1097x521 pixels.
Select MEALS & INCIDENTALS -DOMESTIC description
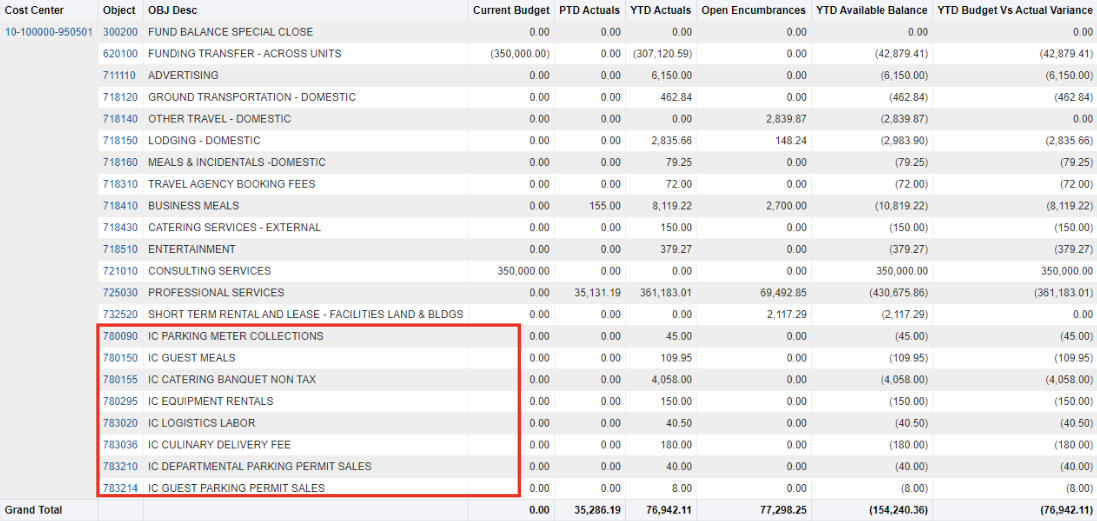237,162
